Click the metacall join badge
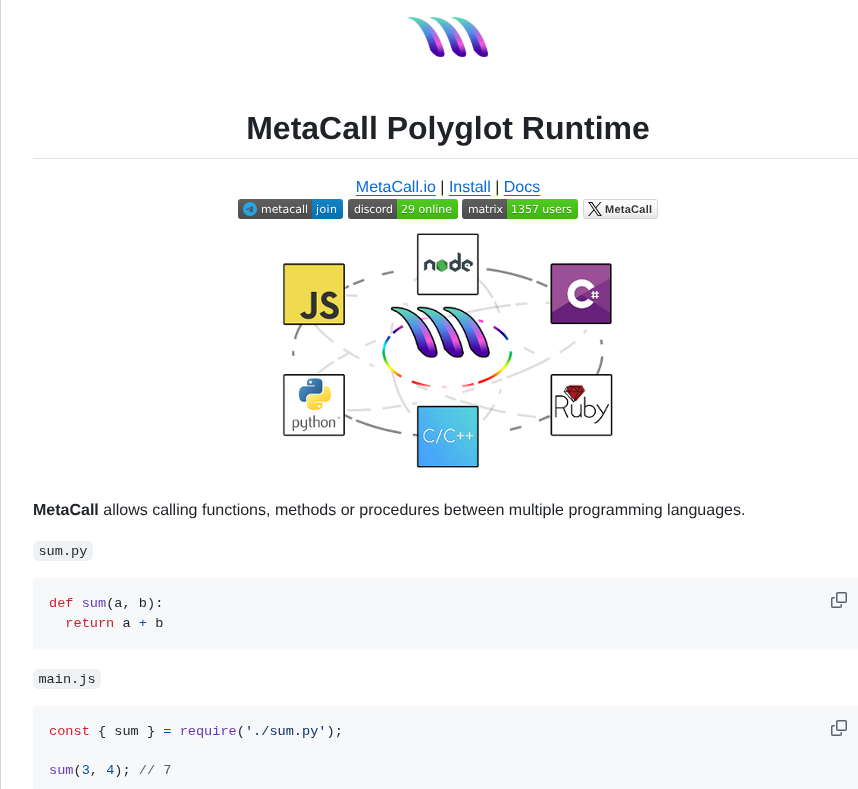 click(290, 209)
